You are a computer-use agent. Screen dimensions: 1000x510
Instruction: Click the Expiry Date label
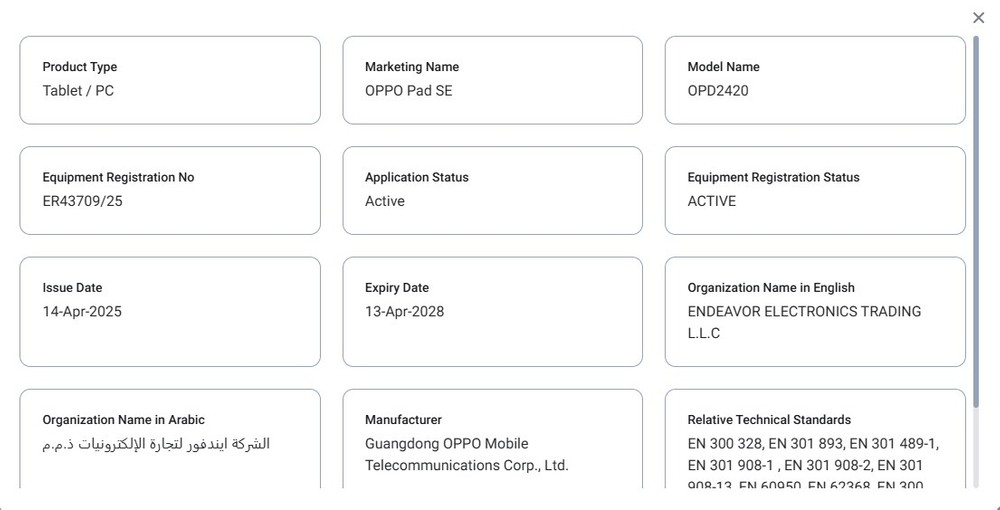pyautogui.click(x=397, y=288)
